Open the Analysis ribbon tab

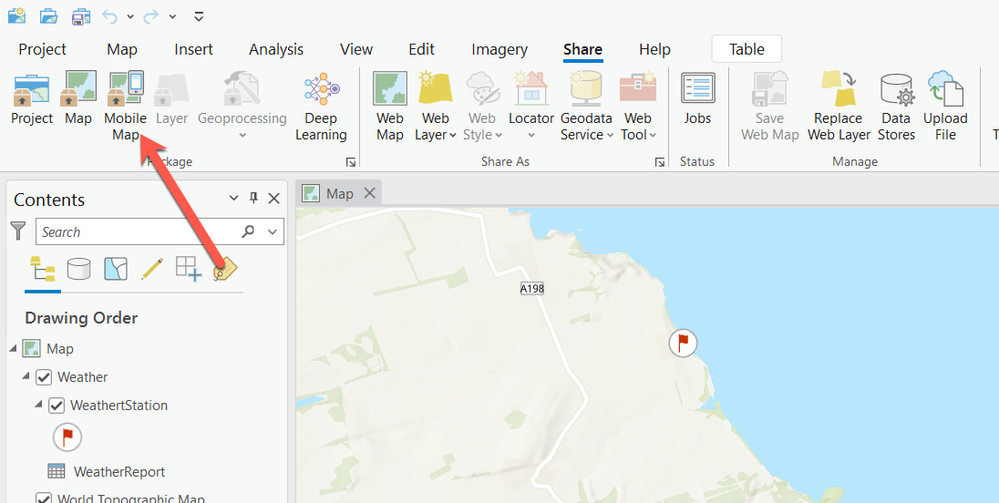click(x=276, y=49)
